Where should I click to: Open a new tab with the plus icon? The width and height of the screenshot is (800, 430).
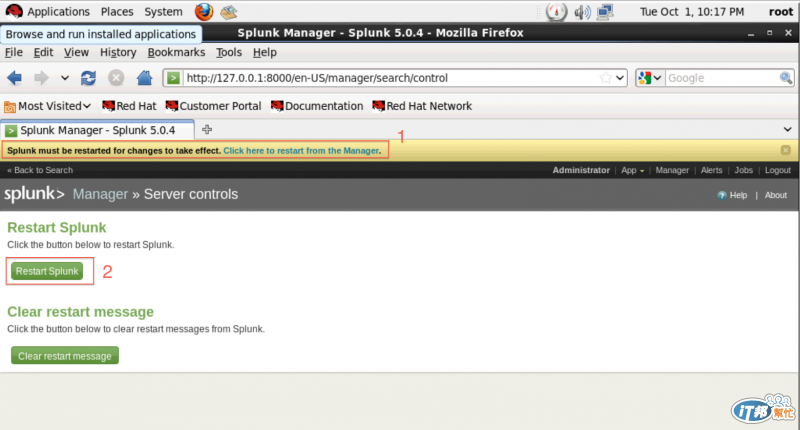tap(207, 130)
